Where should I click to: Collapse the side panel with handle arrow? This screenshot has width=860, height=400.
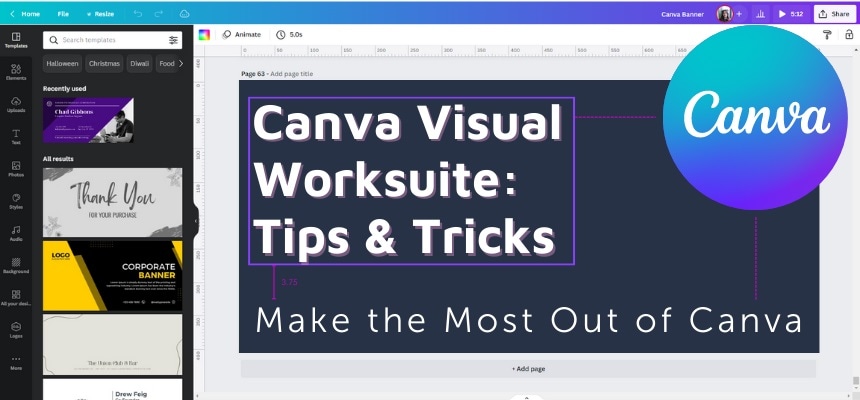pos(196,221)
